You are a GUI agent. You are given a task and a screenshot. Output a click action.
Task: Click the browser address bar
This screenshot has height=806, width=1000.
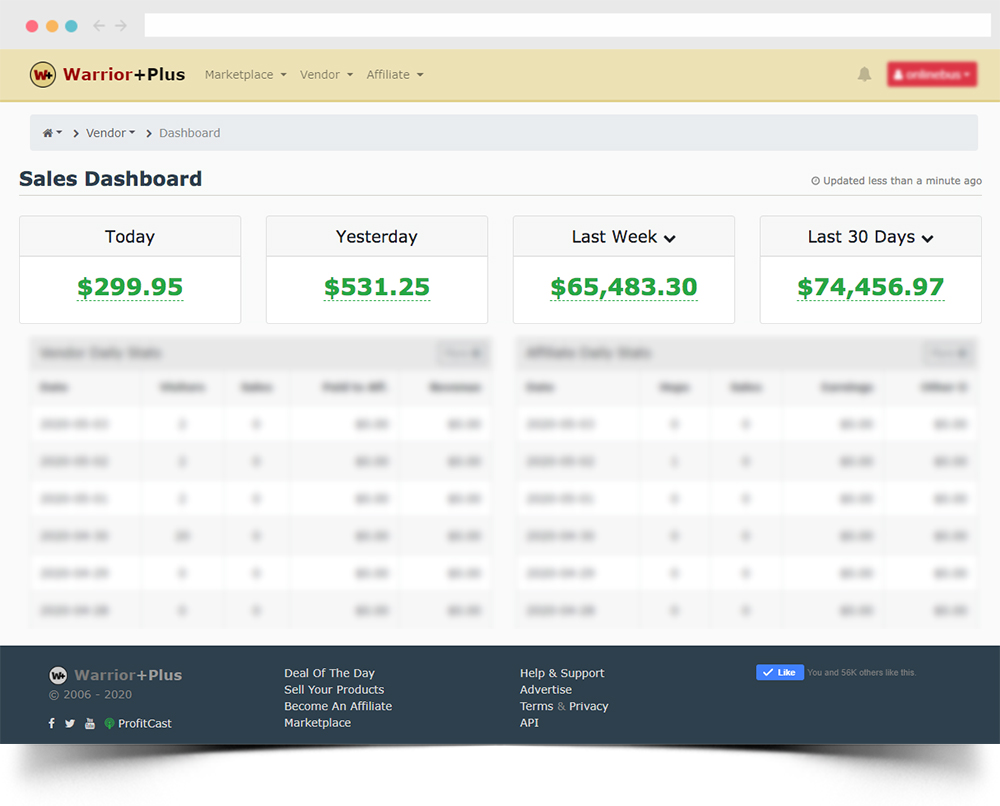(x=568, y=26)
